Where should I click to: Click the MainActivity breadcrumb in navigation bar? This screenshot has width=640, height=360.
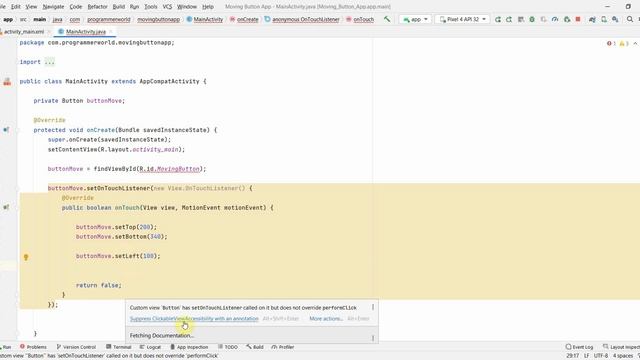click(x=205, y=19)
